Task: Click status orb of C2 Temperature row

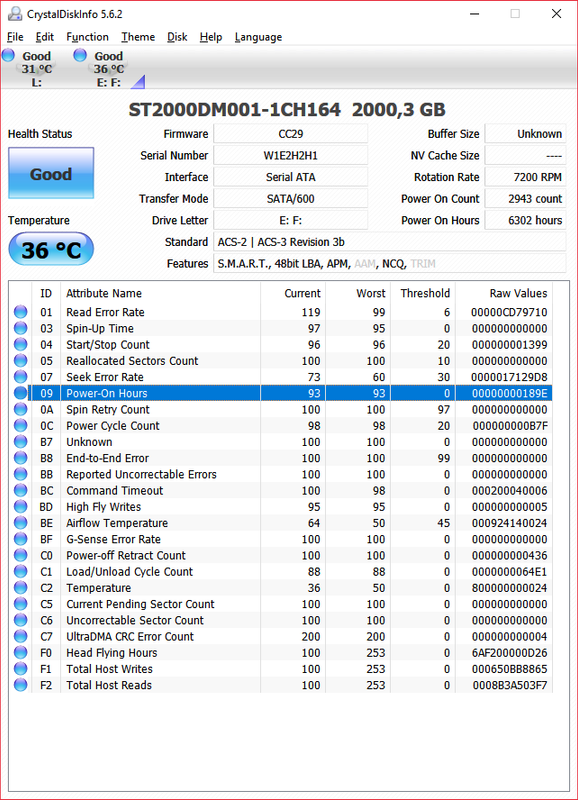Action: (x=20, y=588)
